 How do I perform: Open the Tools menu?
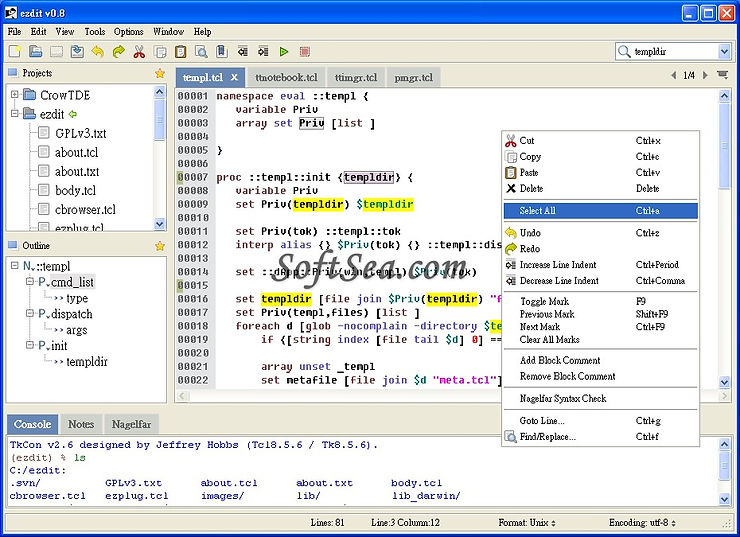pos(95,32)
